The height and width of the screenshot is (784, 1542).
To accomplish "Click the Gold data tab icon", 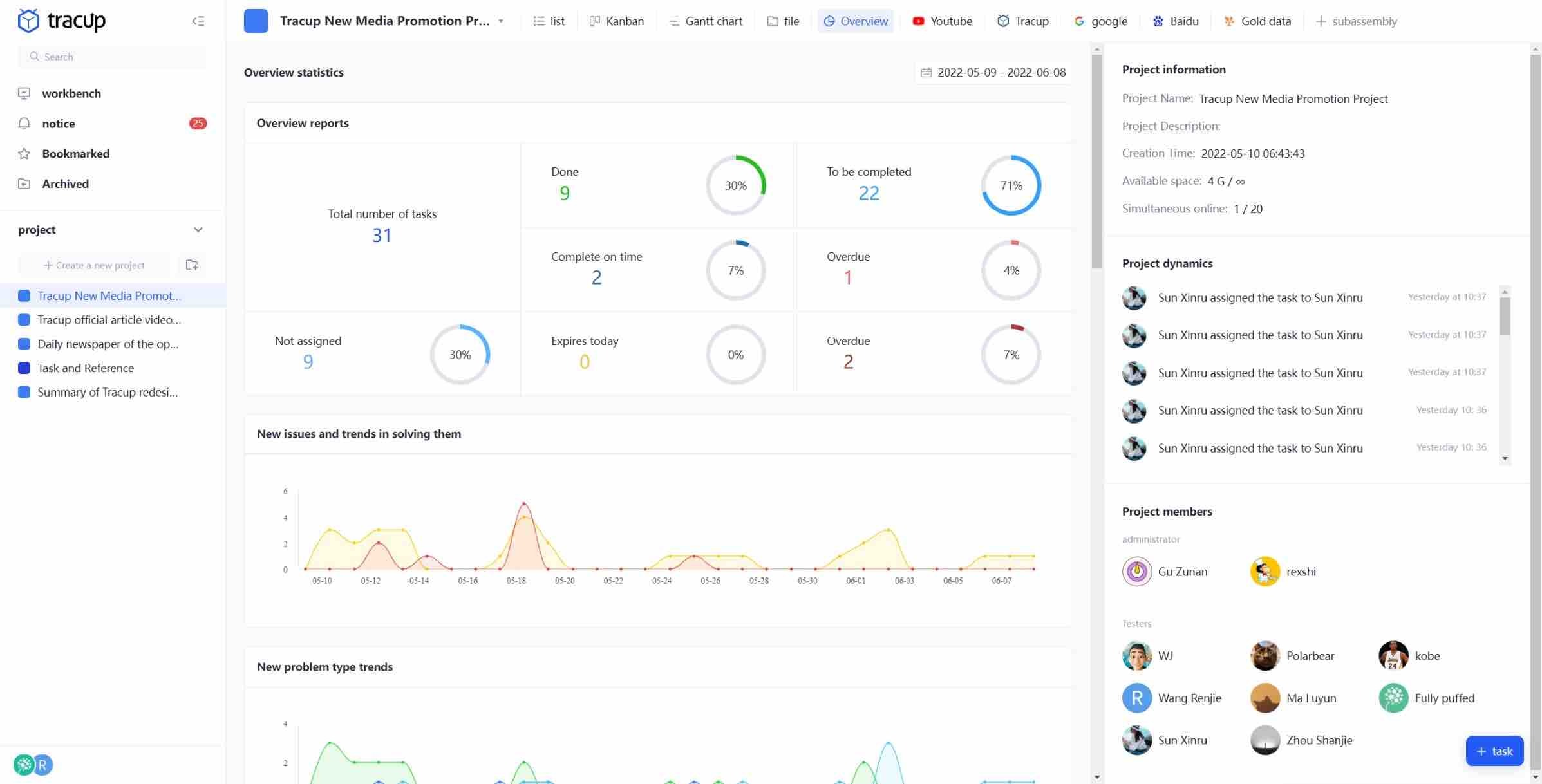I will coord(1229,21).
